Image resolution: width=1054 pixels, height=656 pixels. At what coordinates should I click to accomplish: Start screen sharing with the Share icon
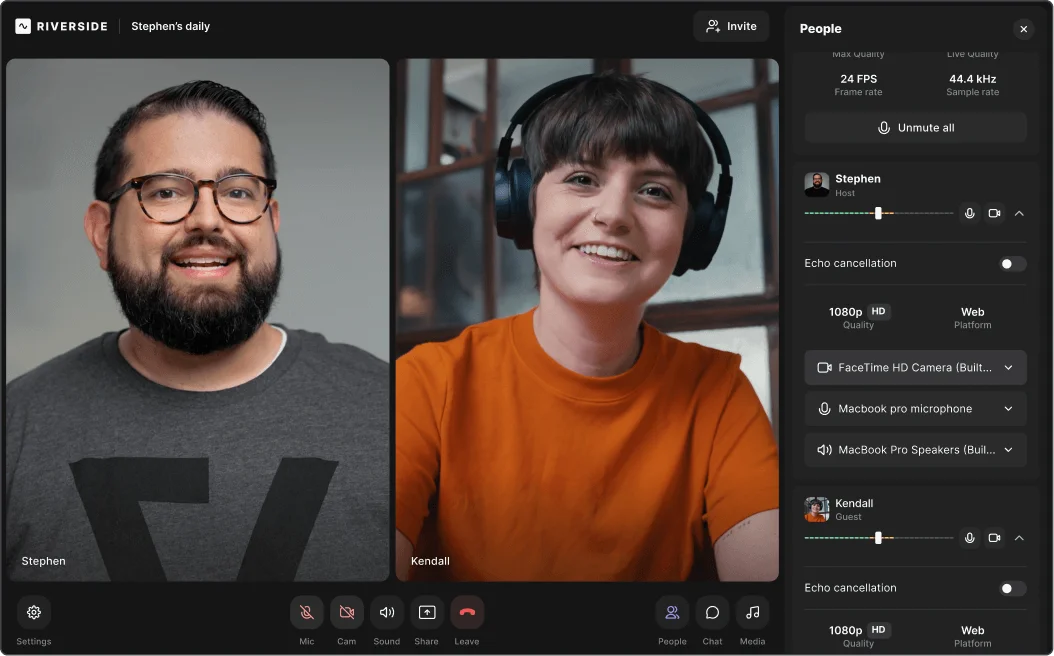pos(426,612)
